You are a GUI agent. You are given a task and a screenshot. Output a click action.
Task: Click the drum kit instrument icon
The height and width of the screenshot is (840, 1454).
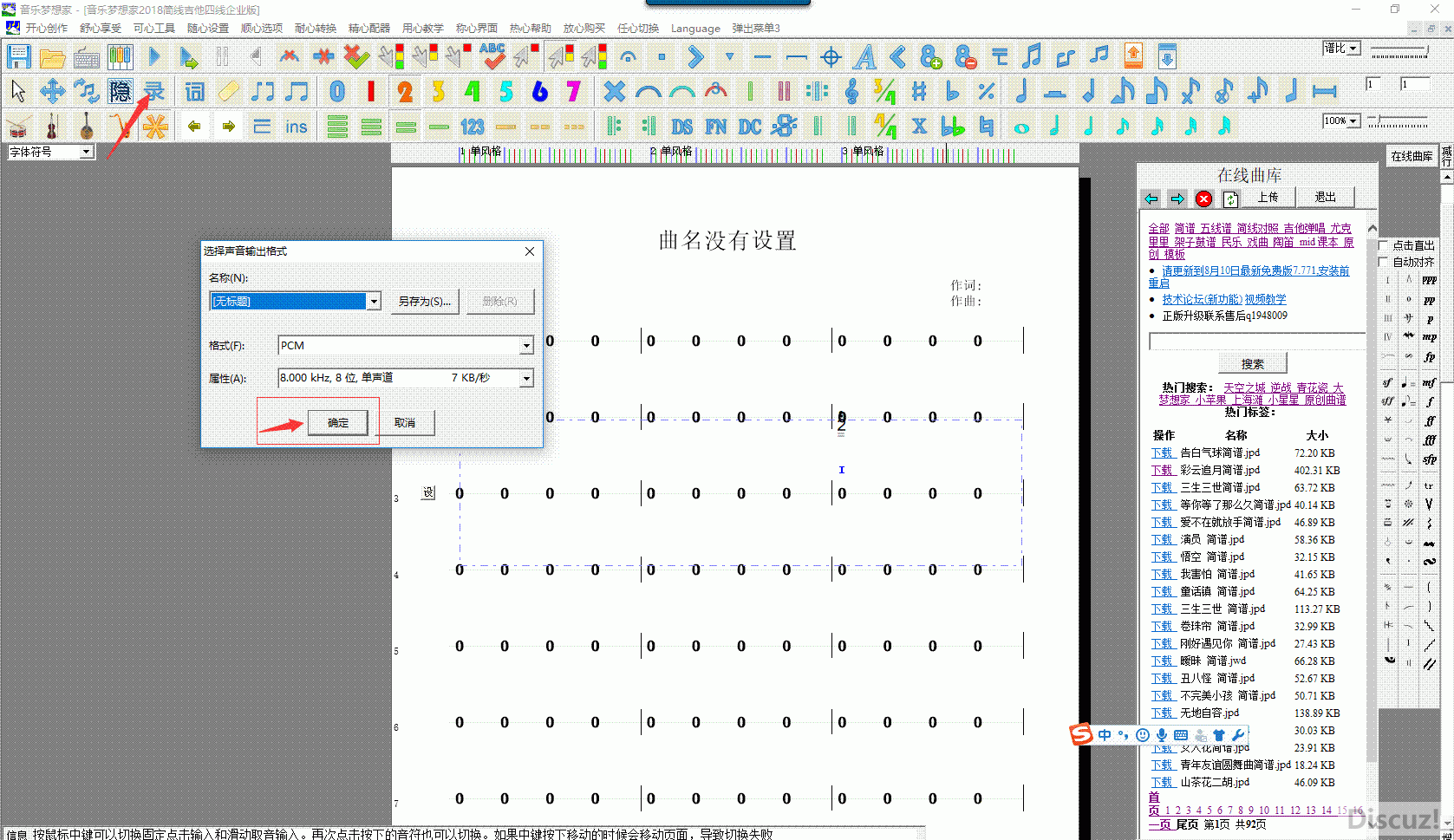pos(18,127)
